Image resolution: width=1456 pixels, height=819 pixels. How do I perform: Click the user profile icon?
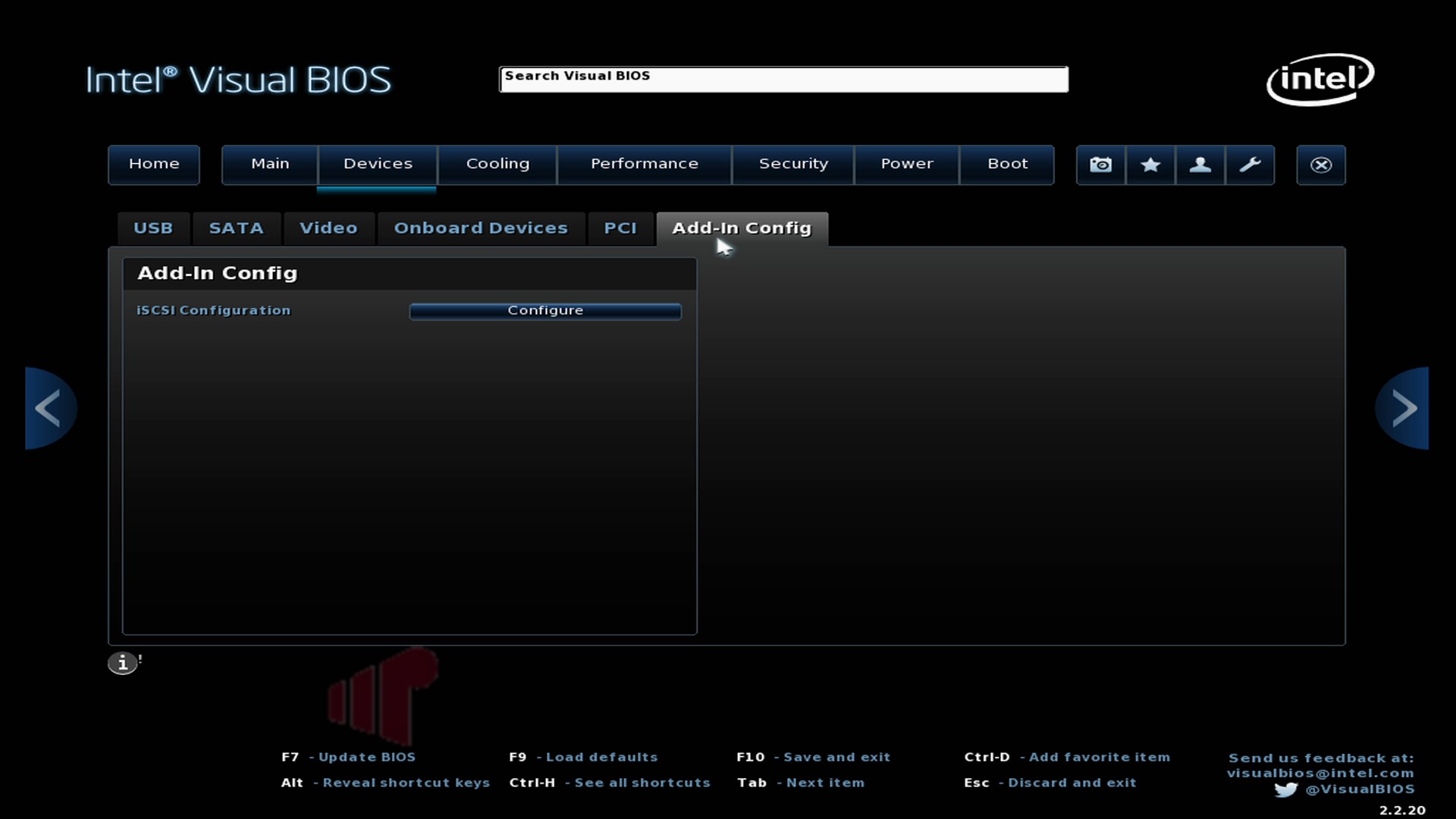point(1200,165)
